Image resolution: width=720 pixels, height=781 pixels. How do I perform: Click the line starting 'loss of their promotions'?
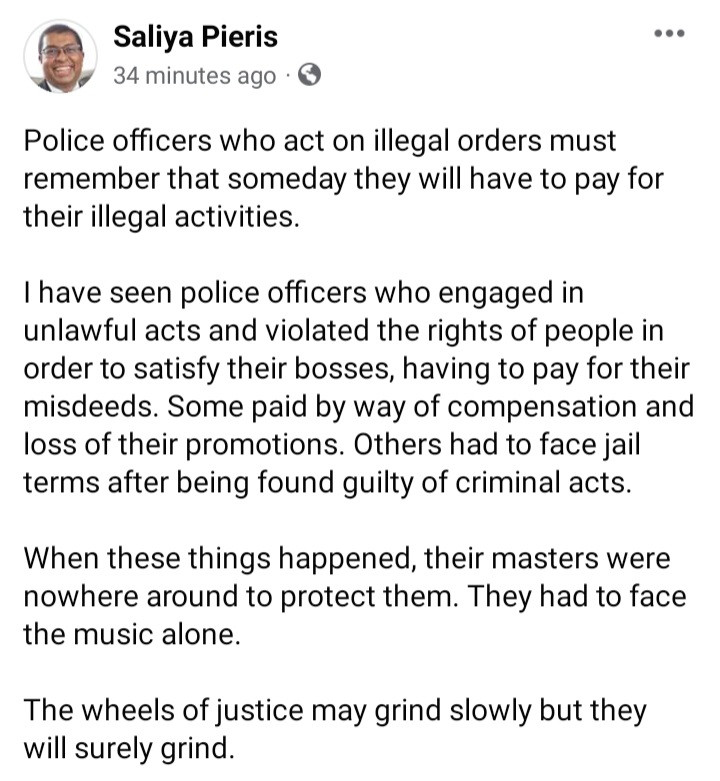click(332, 444)
